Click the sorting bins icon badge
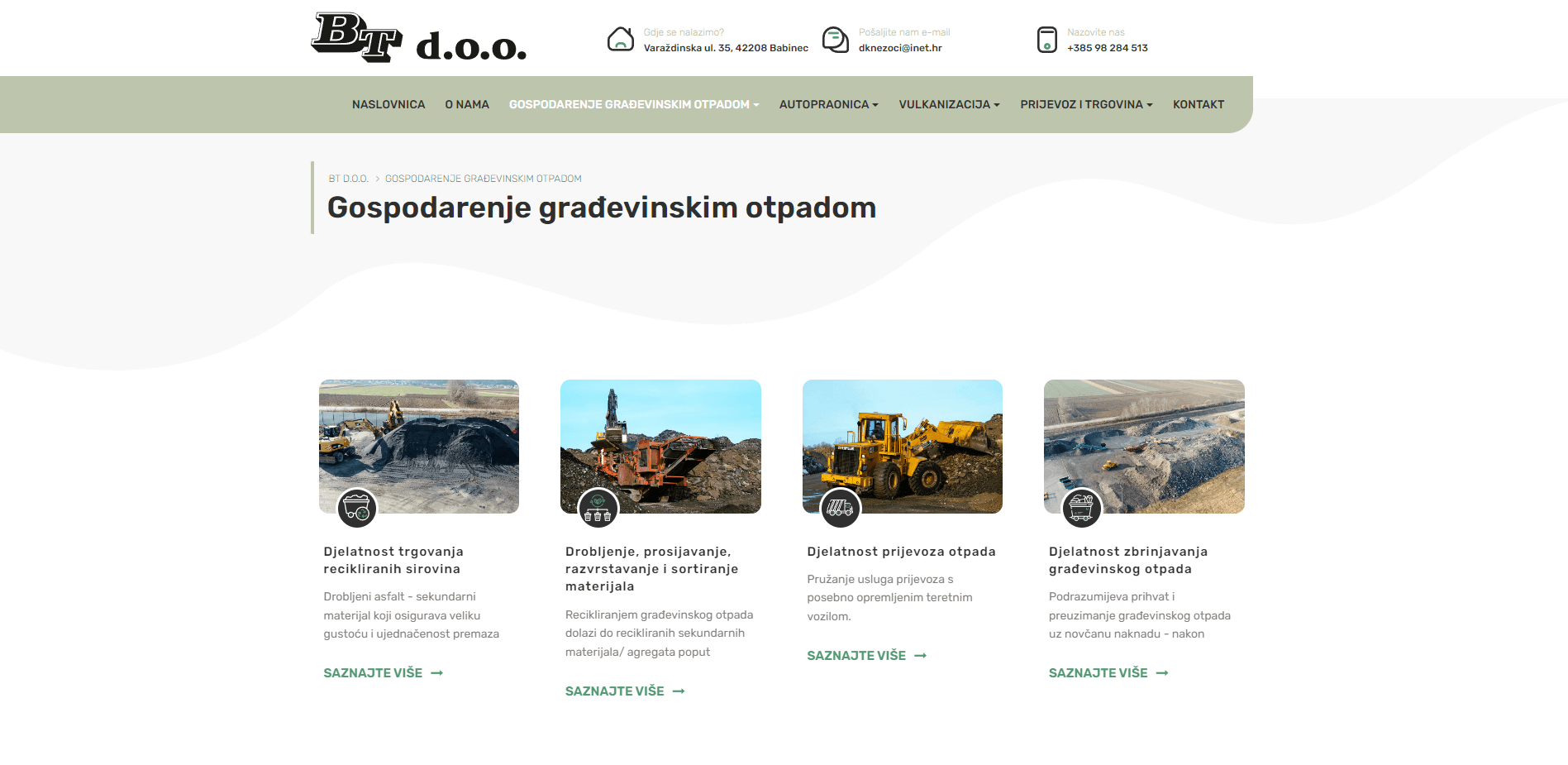The width and height of the screenshot is (1568, 765). click(598, 508)
